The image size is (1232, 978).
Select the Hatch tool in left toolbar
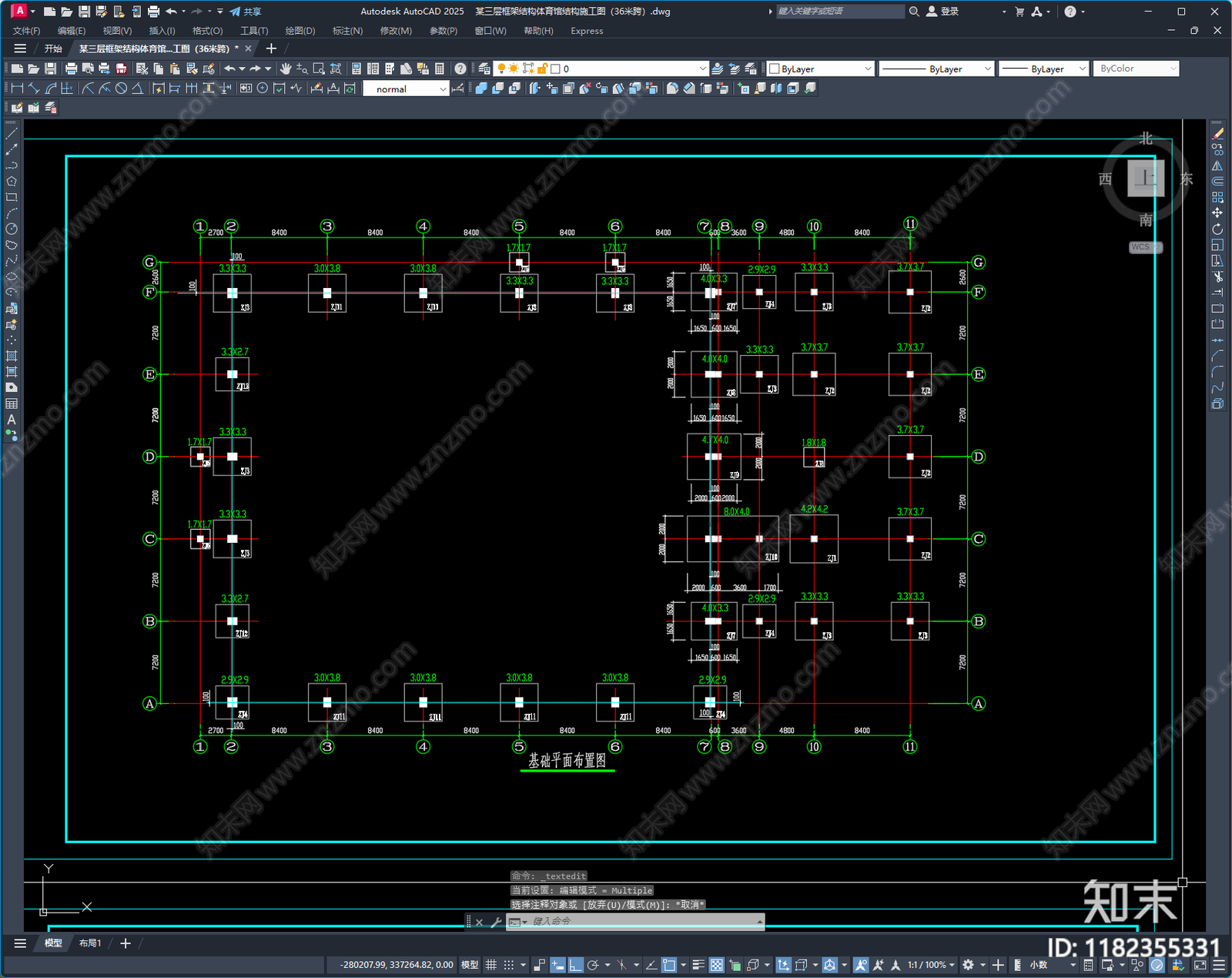tap(12, 356)
